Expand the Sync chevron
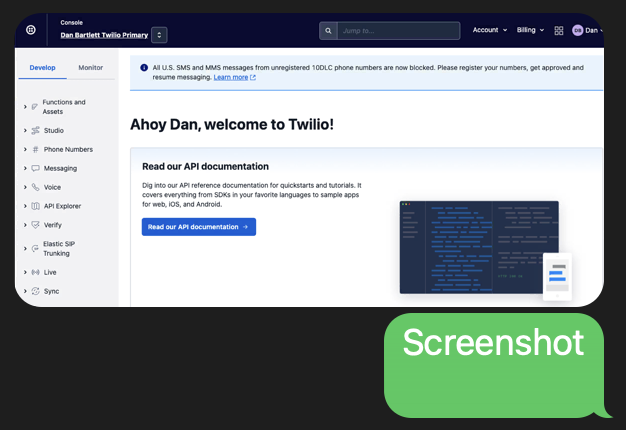 point(25,291)
